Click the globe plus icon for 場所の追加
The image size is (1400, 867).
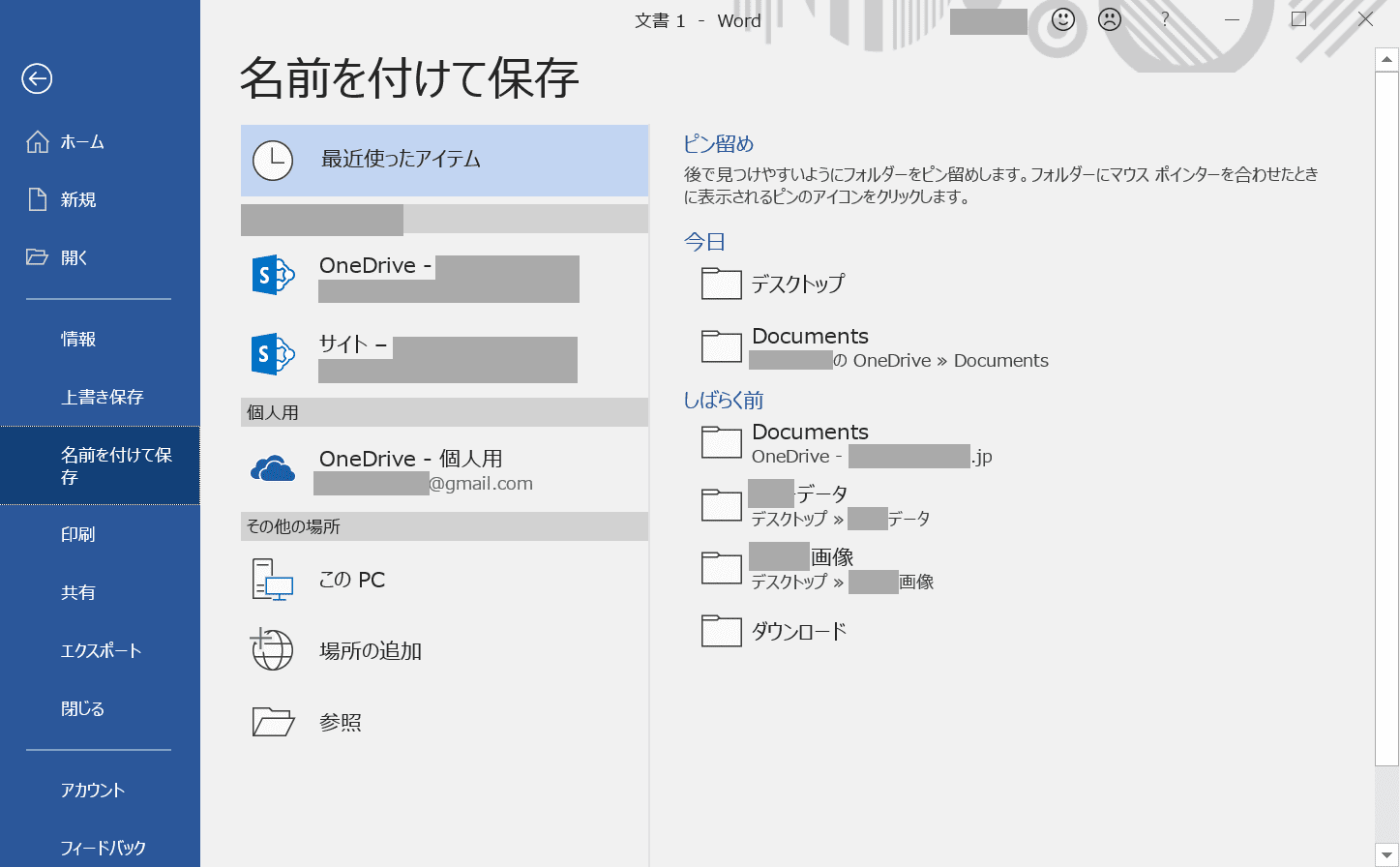(x=272, y=649)
